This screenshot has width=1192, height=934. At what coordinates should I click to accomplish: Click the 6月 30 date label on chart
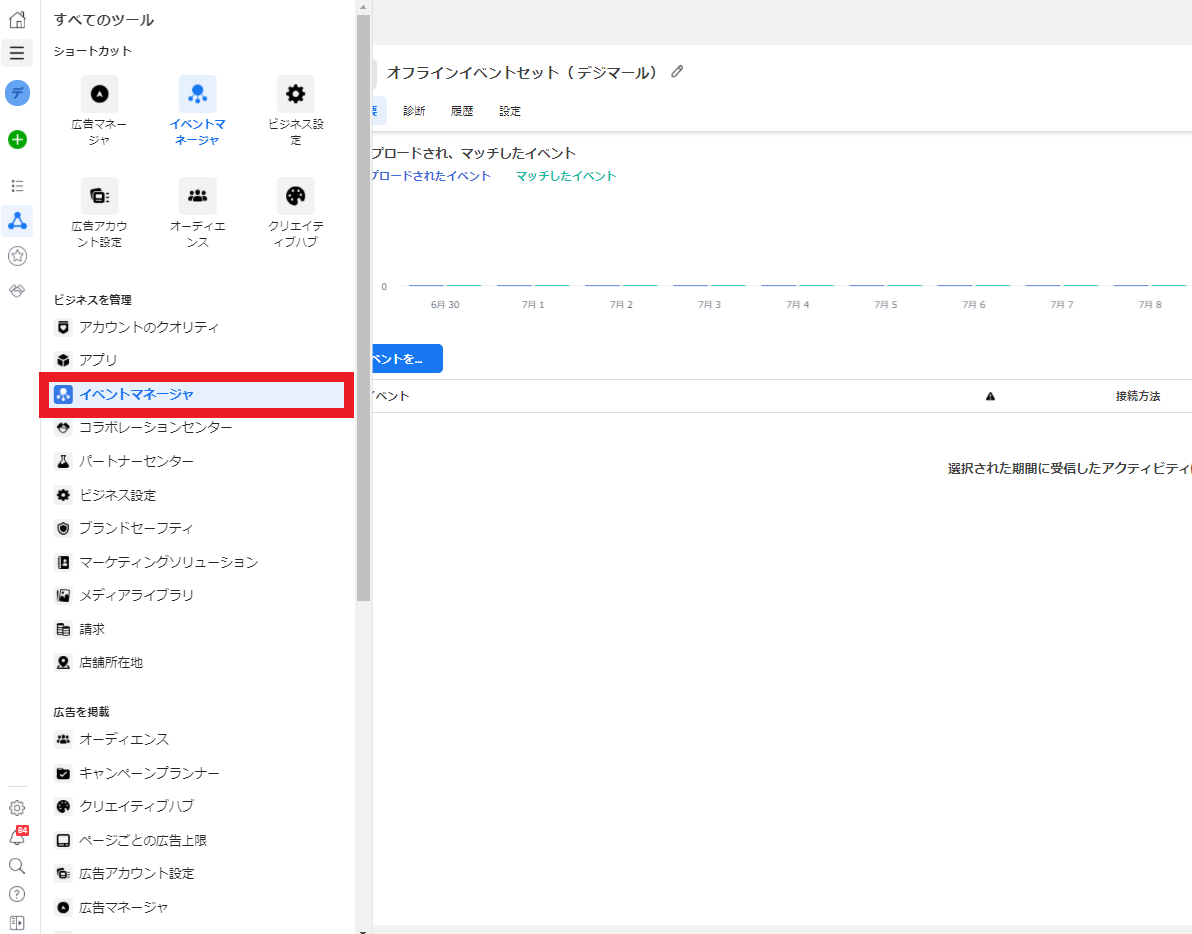click(x=445, y=304)
